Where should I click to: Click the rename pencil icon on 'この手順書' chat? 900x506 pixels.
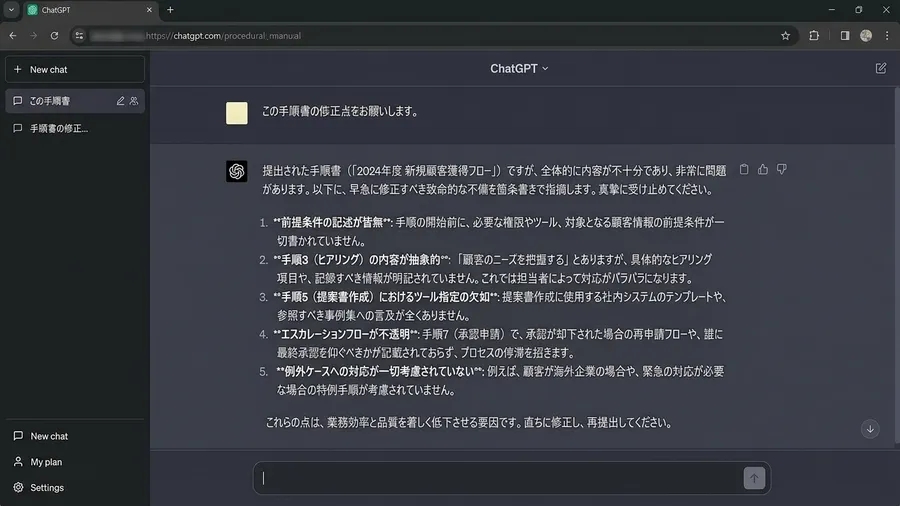121,101
